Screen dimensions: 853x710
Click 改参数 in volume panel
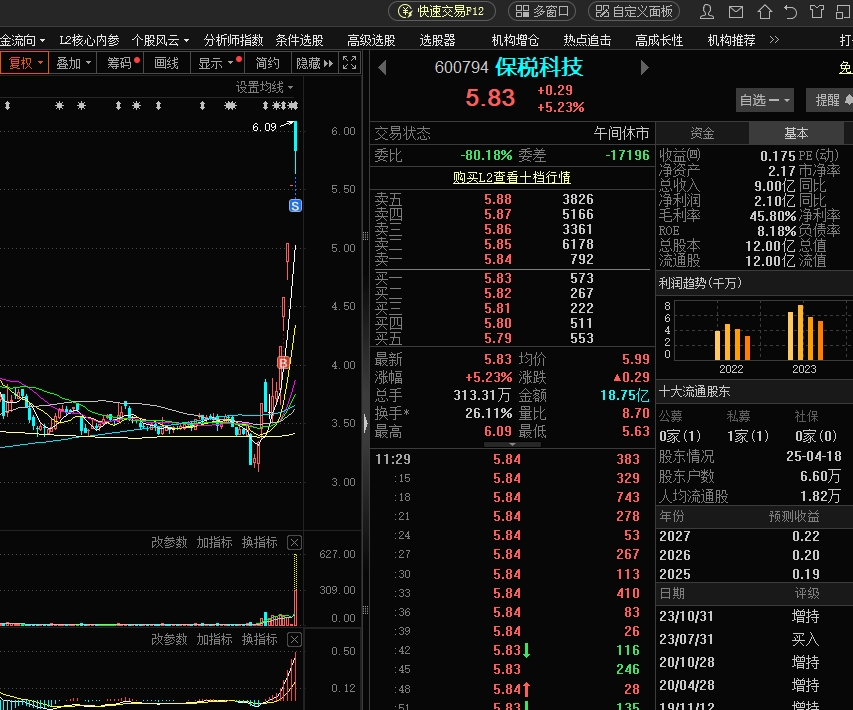169,542
